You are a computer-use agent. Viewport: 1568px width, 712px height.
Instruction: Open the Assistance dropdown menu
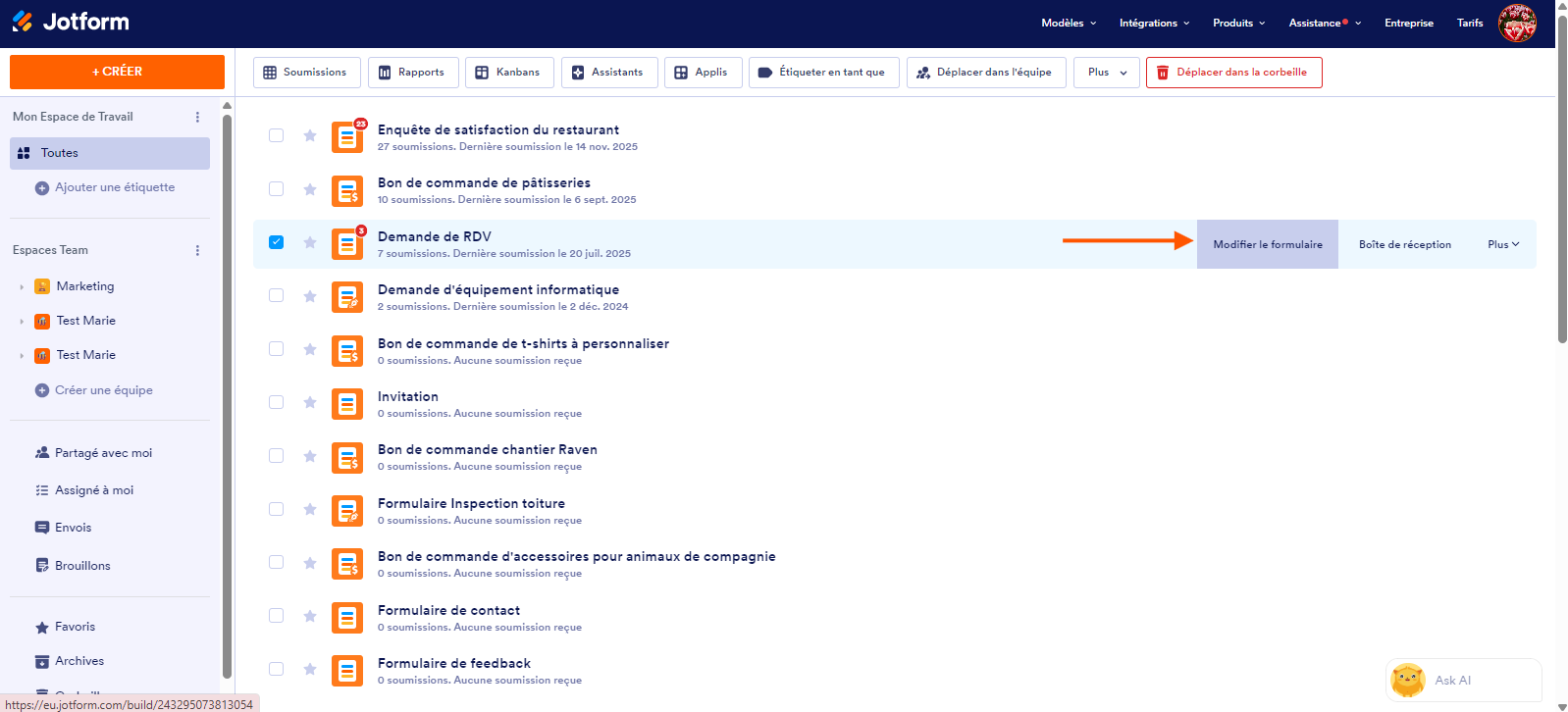point(1325,23)
